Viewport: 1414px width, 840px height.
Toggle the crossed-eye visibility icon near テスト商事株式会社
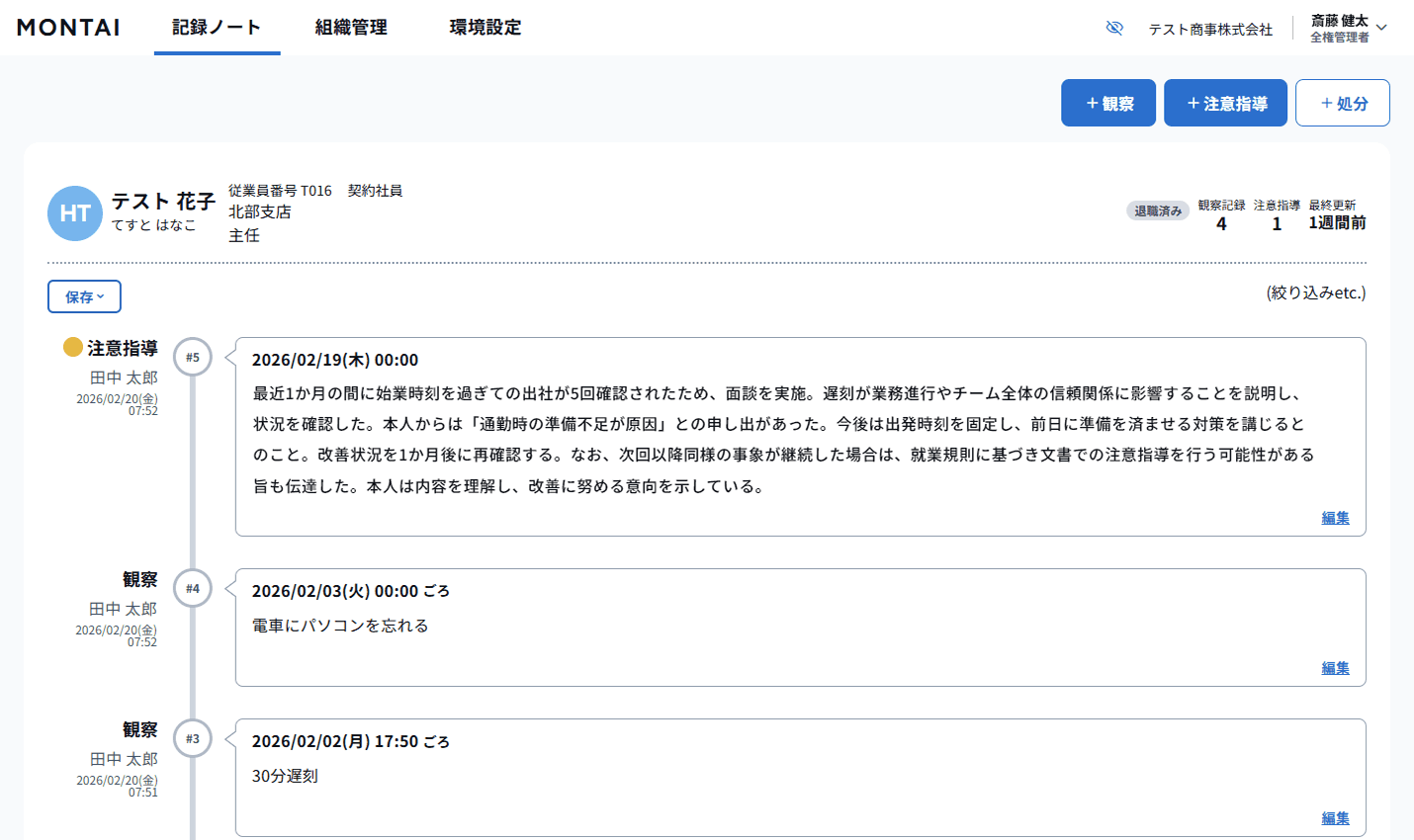[1114, 28]
